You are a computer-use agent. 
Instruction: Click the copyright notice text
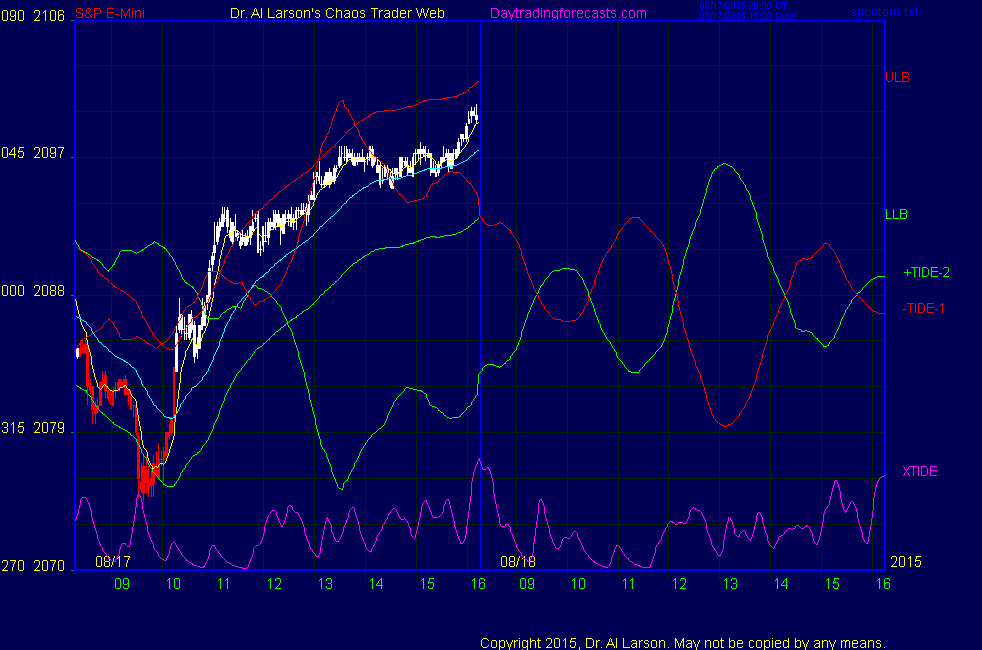click(683, 642)
